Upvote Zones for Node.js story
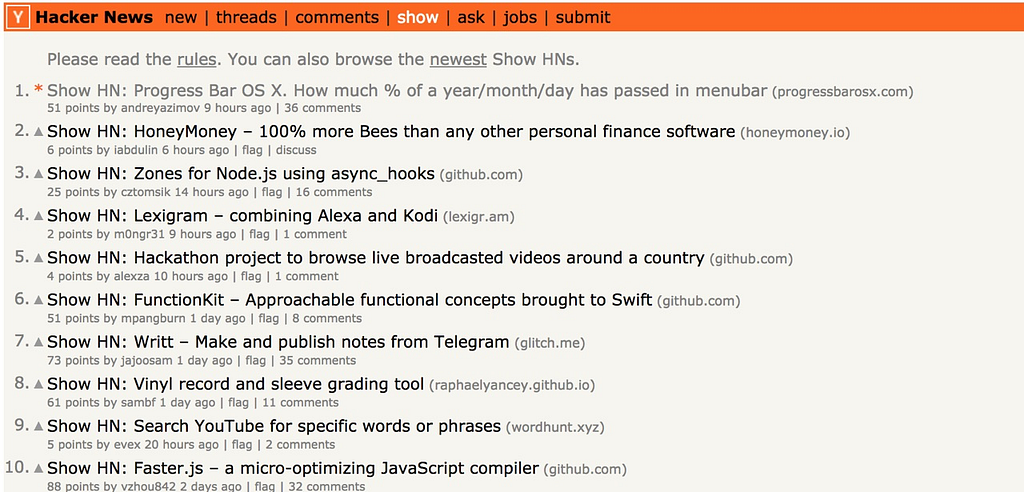Screen dimensions: 1024x492 (39, 174)
